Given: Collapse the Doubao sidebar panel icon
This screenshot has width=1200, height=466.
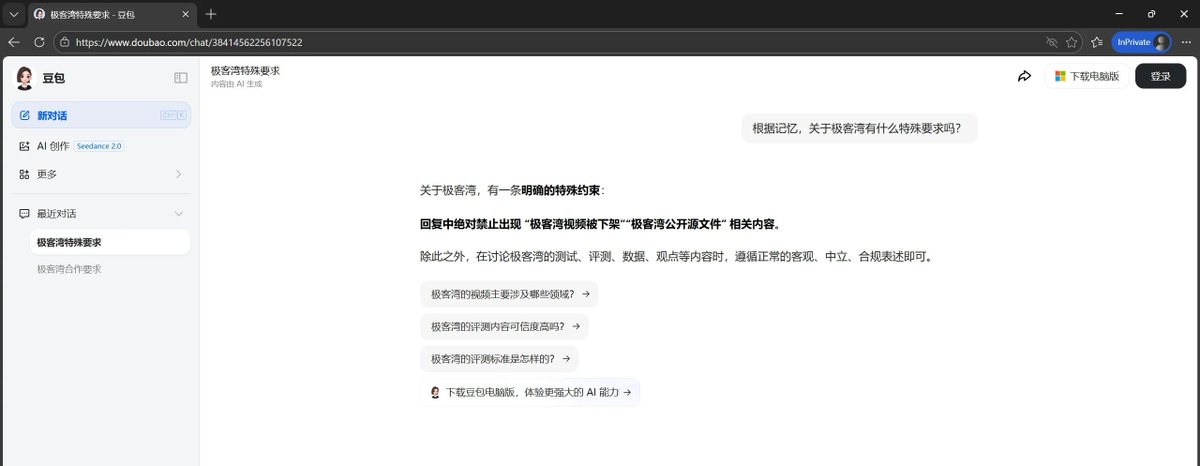Looking at the screenshot, I should pos(181,78).
